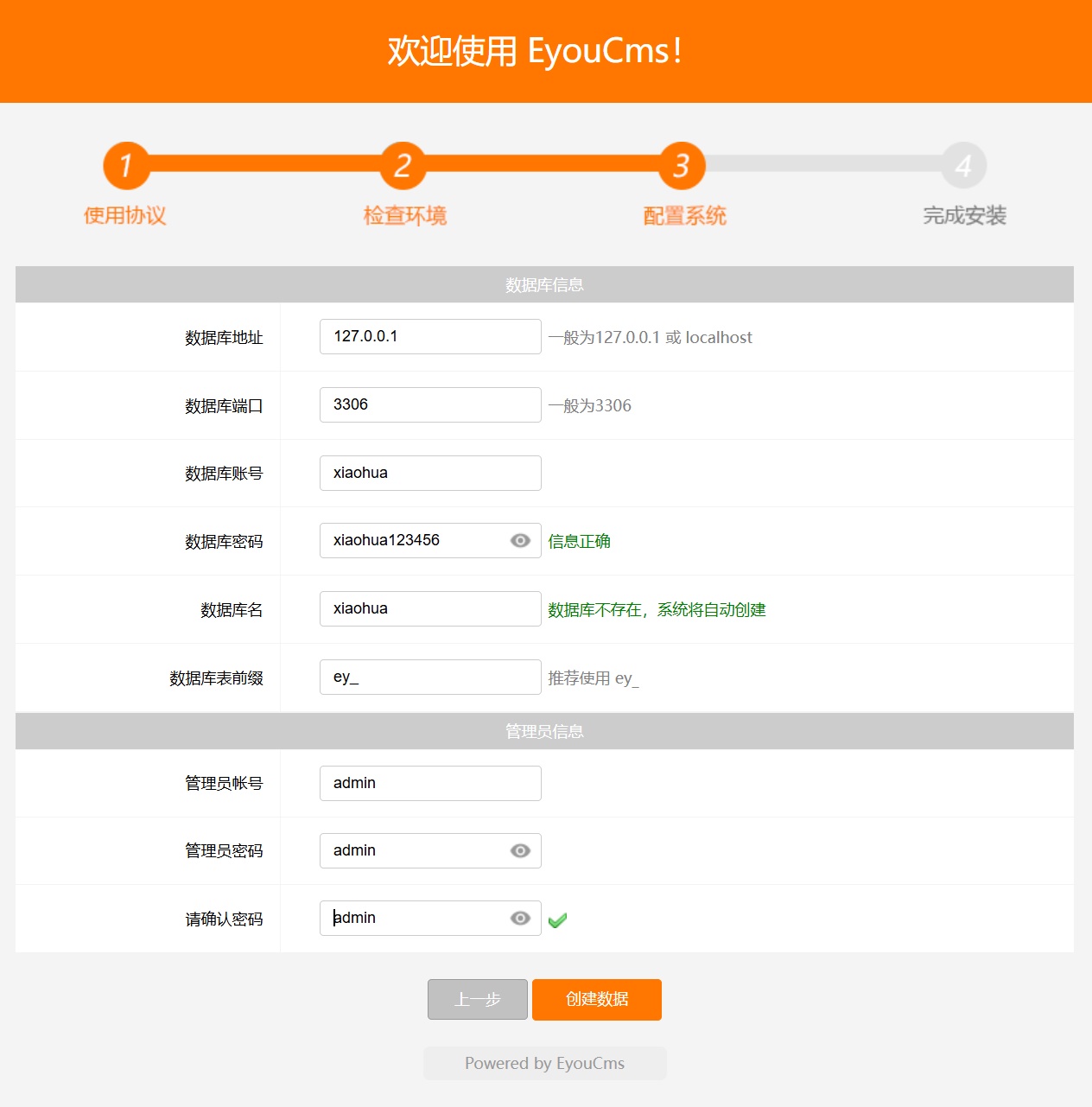Click the 数据库表前缀 label
The height and width of the screenshot is (1107, 1092).
click(x=216, y=678)
